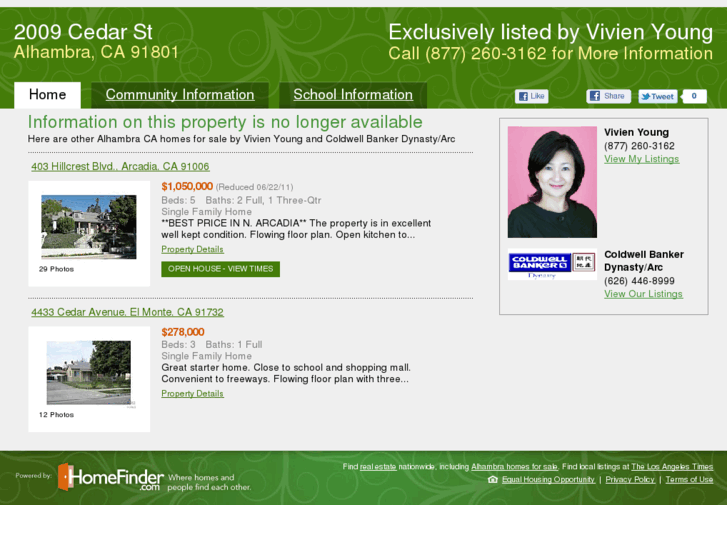Open the Hillcrest Blvd house photo thumbnail
727x545 pixels.
click(89, 227)
